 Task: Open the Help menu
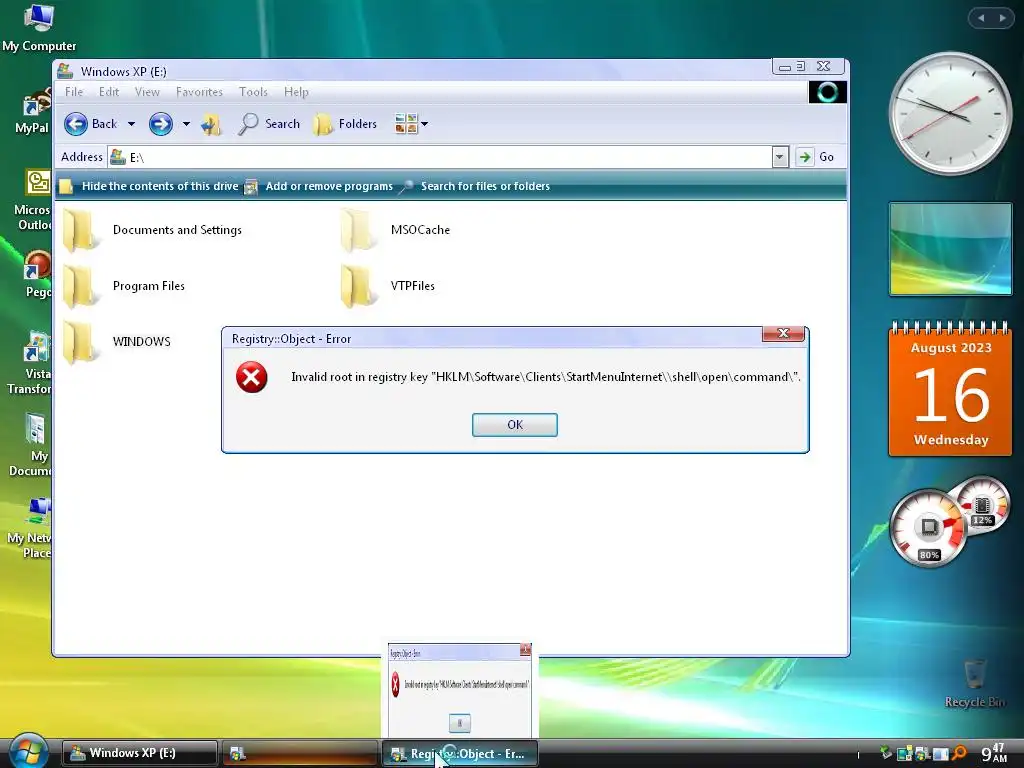click(296, 91)
